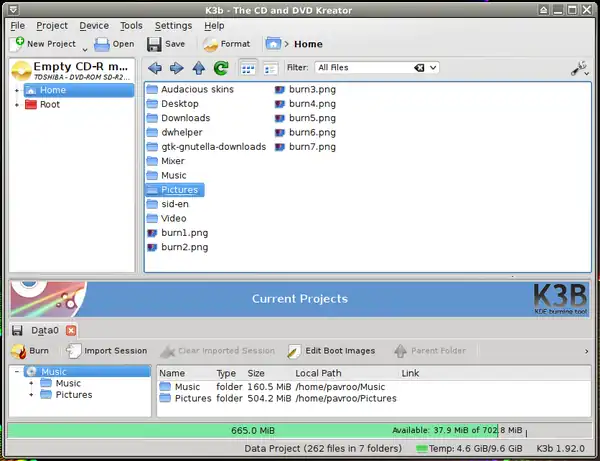Switch to icon view mode

click(245, 68)
